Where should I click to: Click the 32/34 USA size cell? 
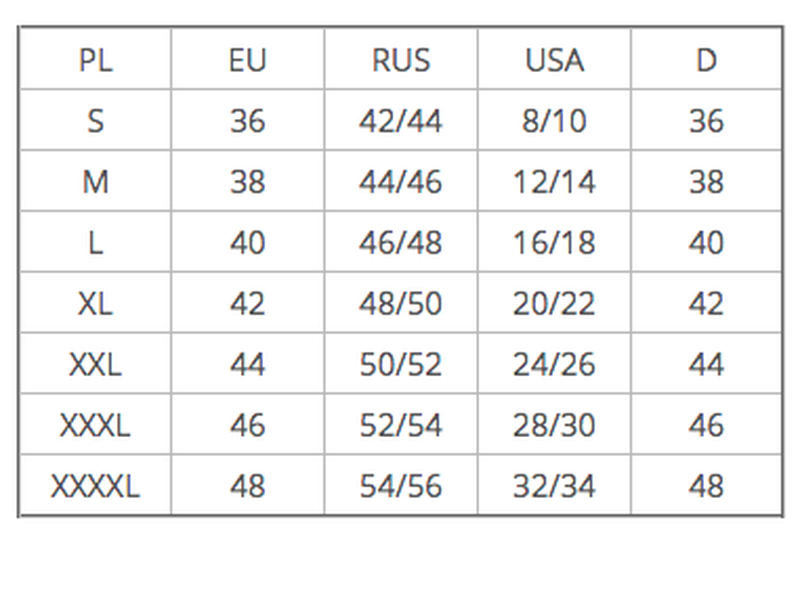(x=554, y=485)
